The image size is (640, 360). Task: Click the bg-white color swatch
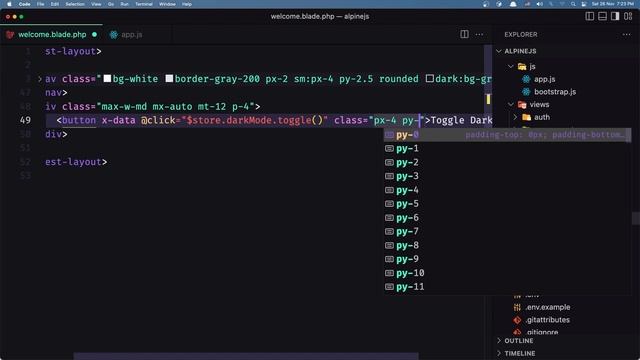point(107,78)
